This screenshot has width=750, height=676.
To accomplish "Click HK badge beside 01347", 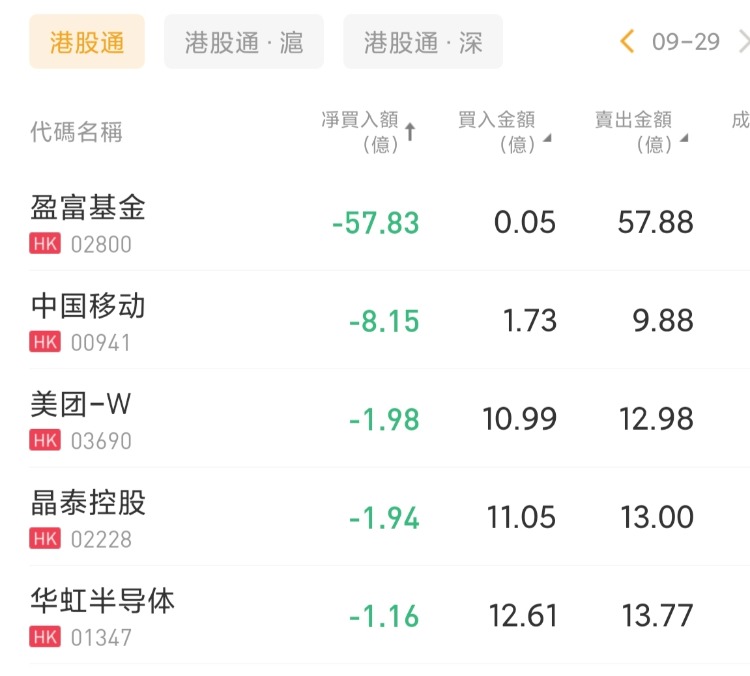I will point(45,637).
